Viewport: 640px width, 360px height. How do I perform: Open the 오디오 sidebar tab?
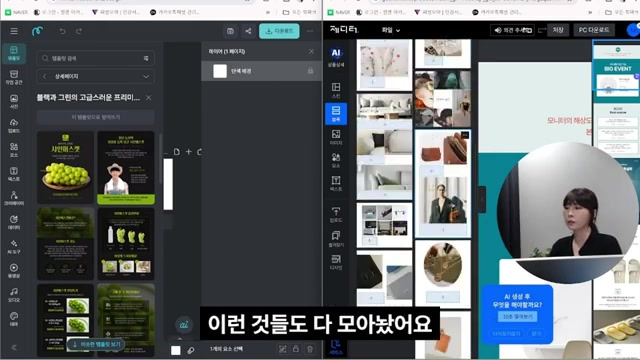coord(14,295)
